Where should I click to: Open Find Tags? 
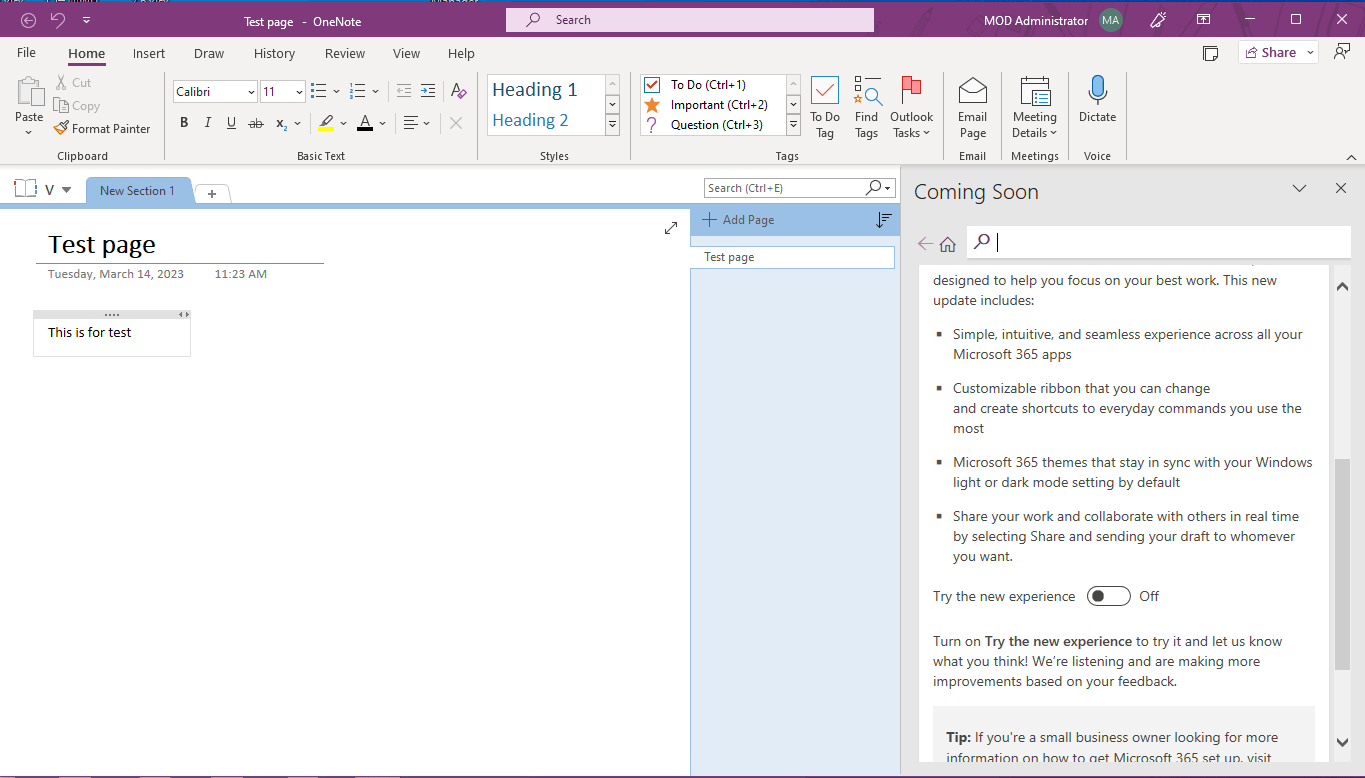click(x=867, y=108)
